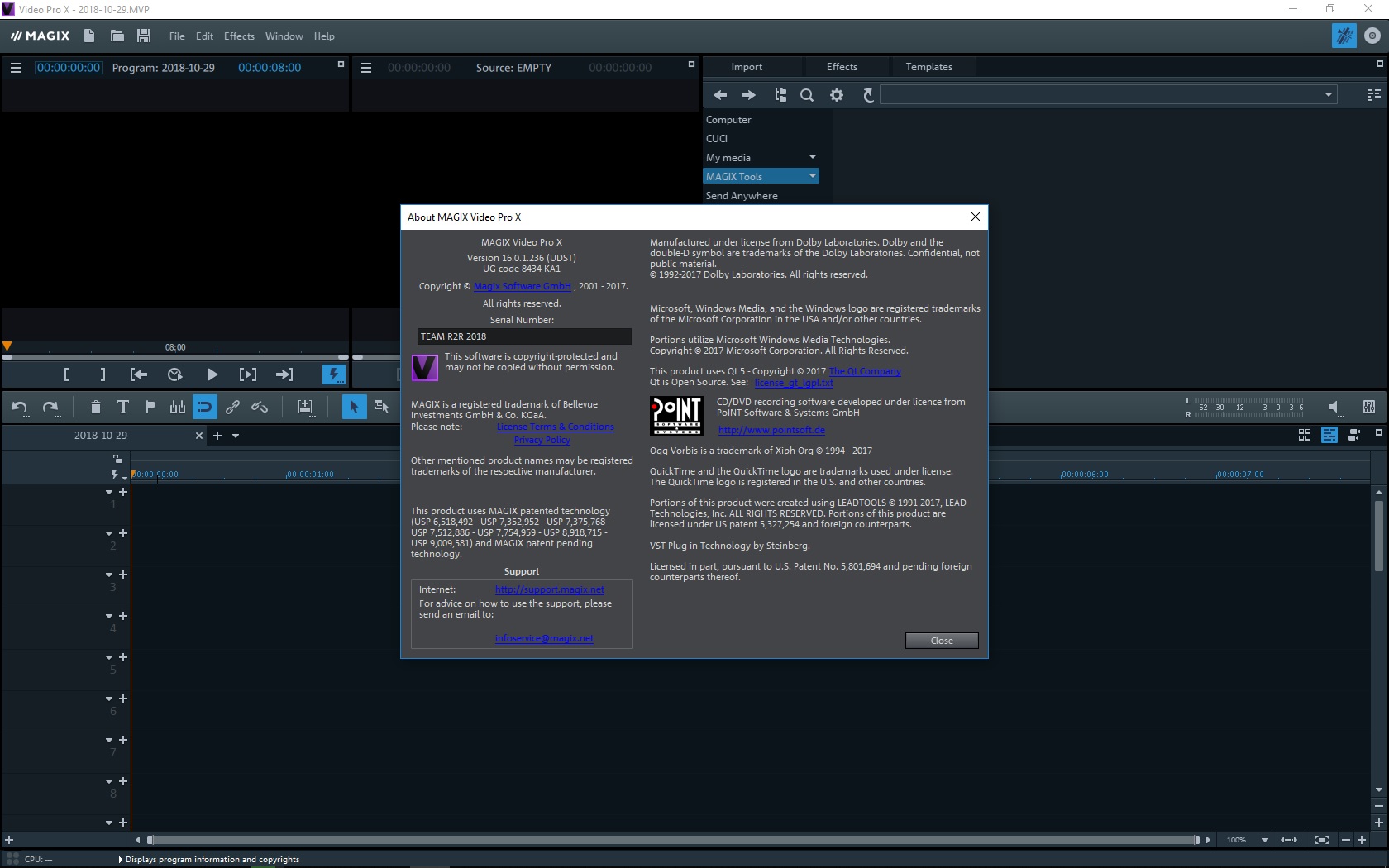Open the timeline lightning dropdown
The width and height of the screenshot is (1389, 868).
tap(118, 475)
